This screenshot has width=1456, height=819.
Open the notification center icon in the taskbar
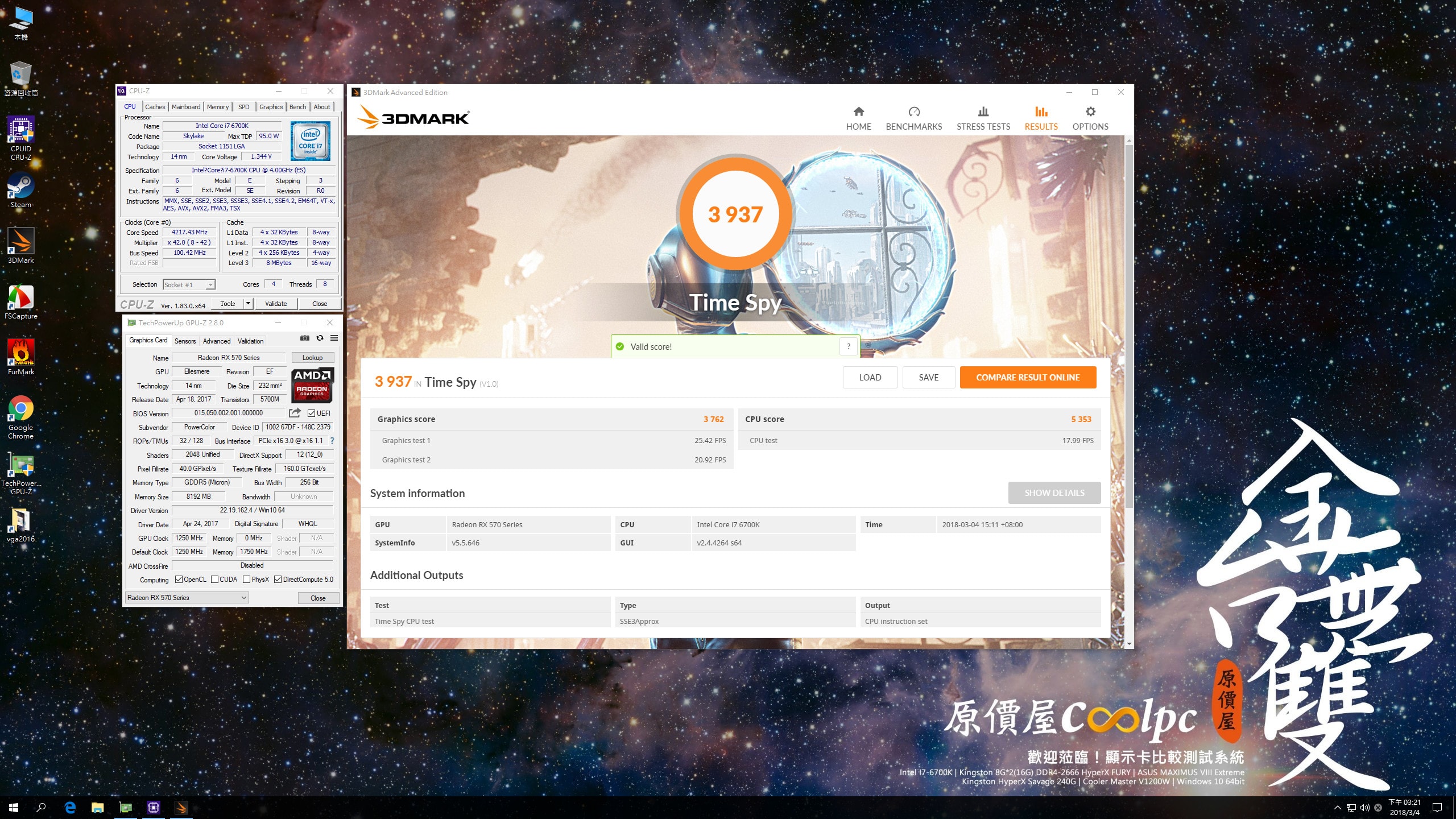(1437, 808)
